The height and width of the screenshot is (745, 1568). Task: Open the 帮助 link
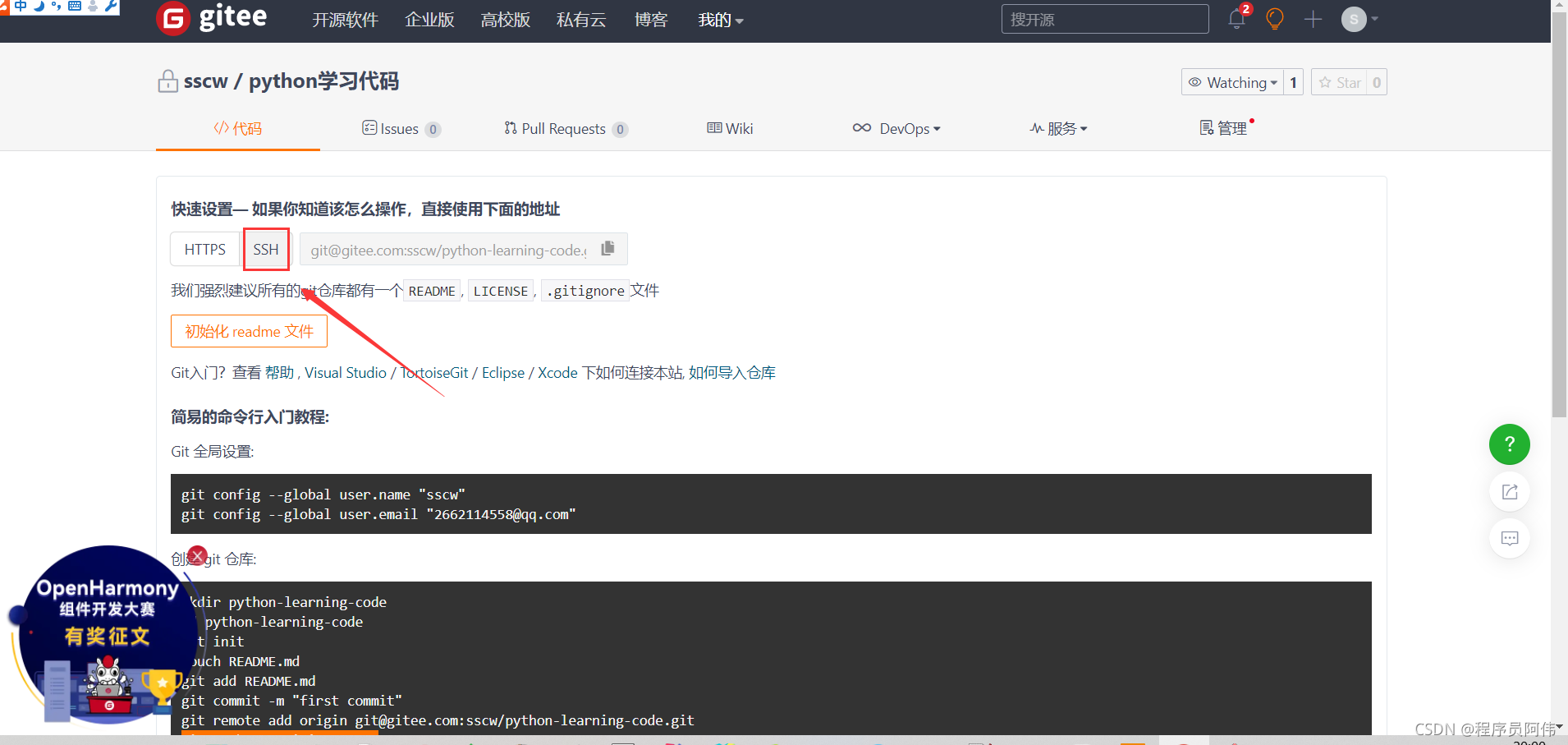click(x=278, y=372)
